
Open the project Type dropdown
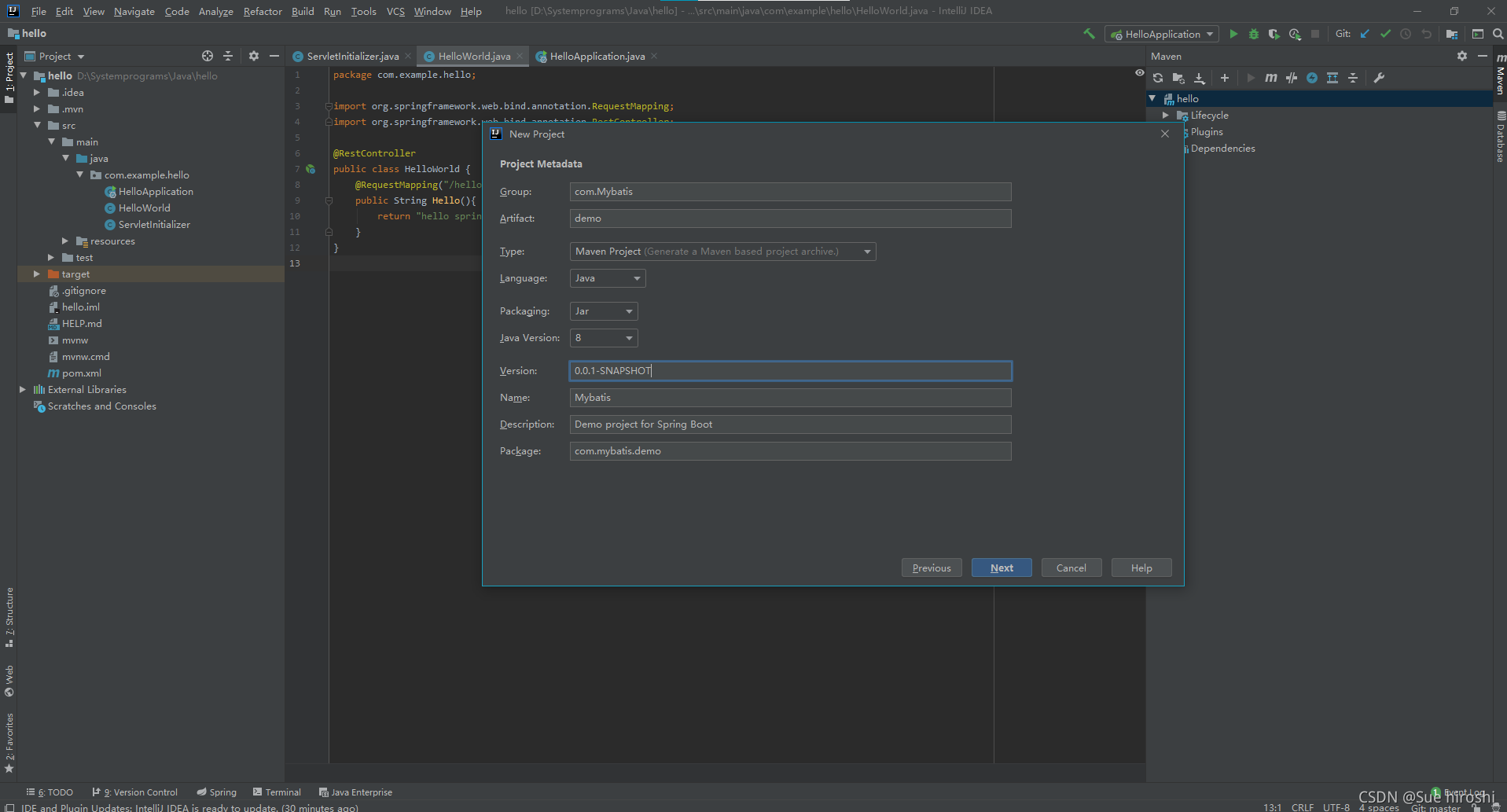pyautogui.click(x=722, y=252)
